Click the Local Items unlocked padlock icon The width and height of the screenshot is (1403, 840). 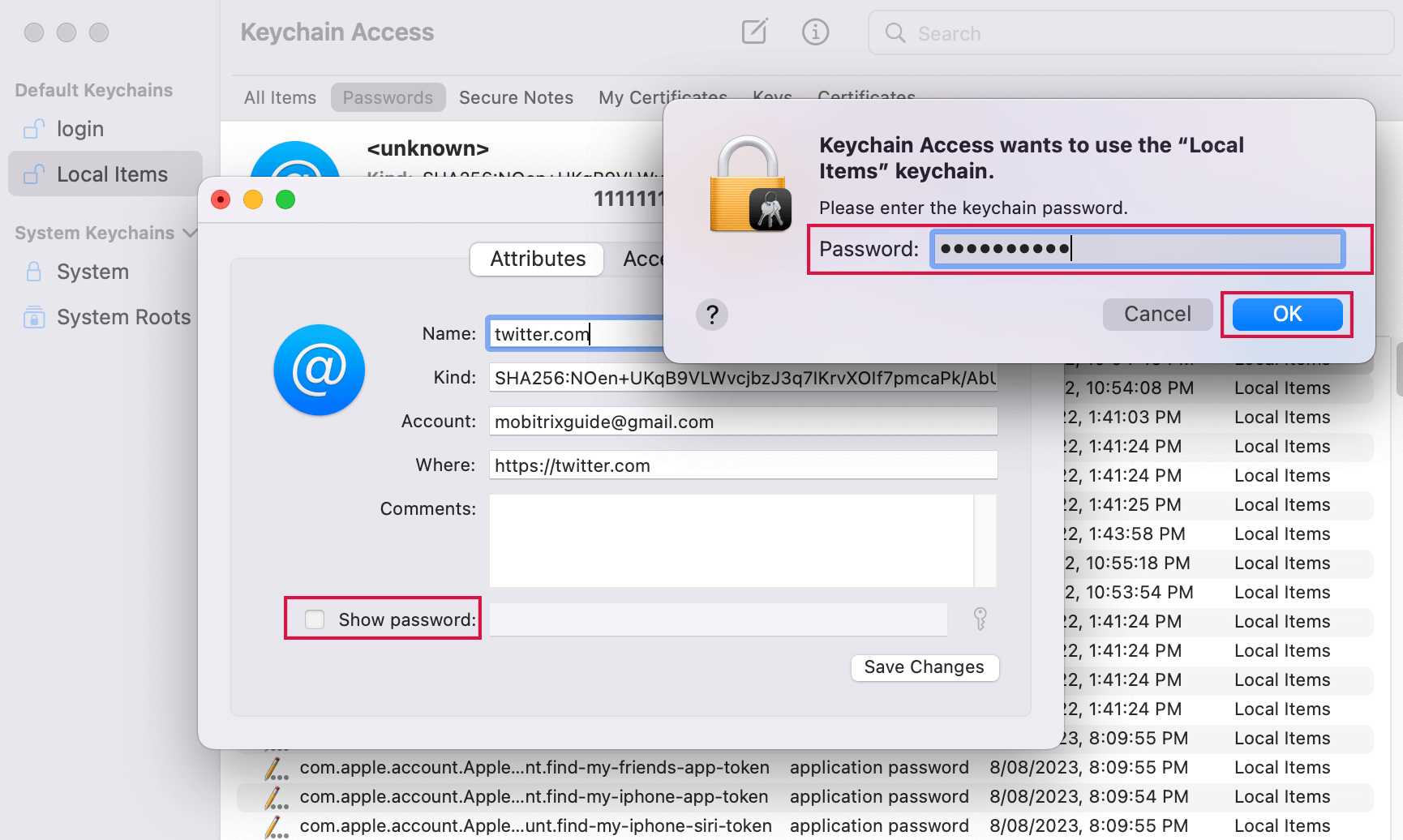[x=34, y=174]
